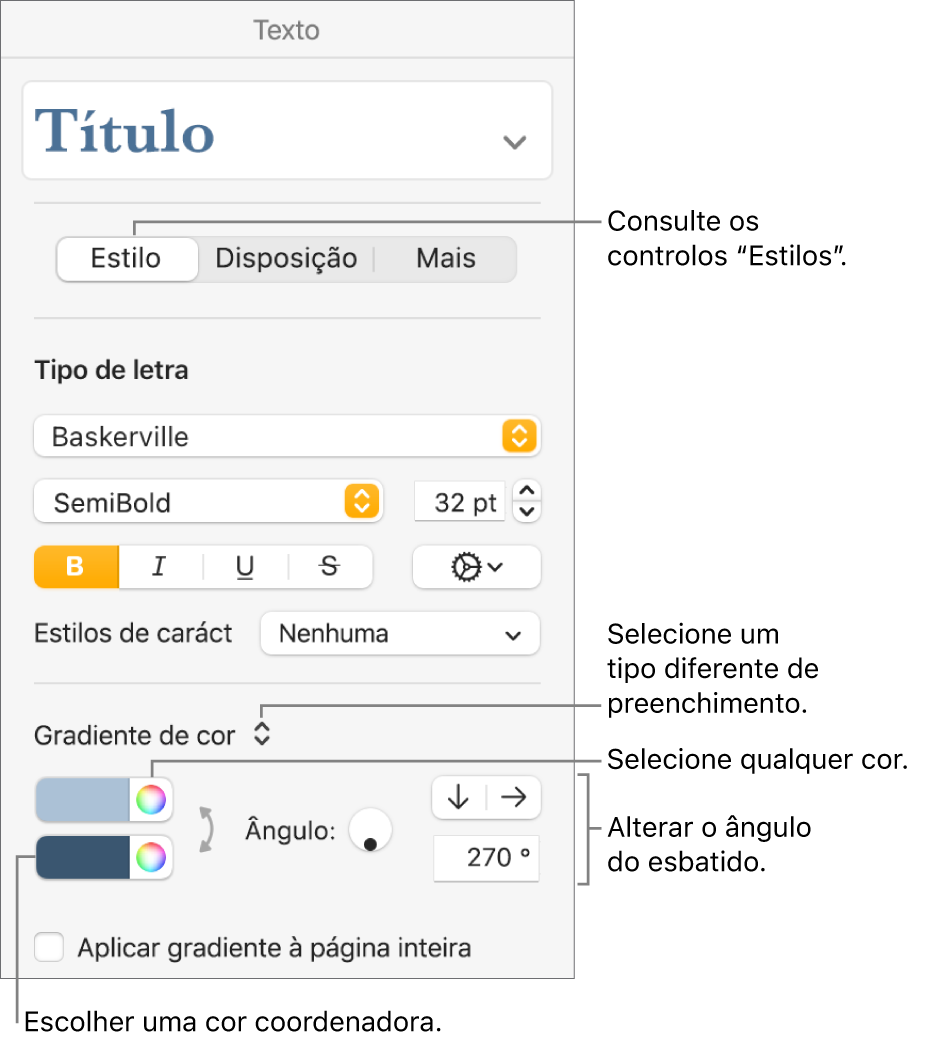
Task: Swap the two gradient colors
Action: click(207, 829)
